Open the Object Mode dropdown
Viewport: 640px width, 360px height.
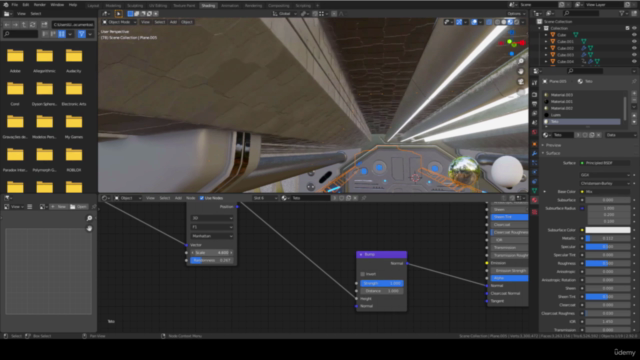click(x=119, y=22)
